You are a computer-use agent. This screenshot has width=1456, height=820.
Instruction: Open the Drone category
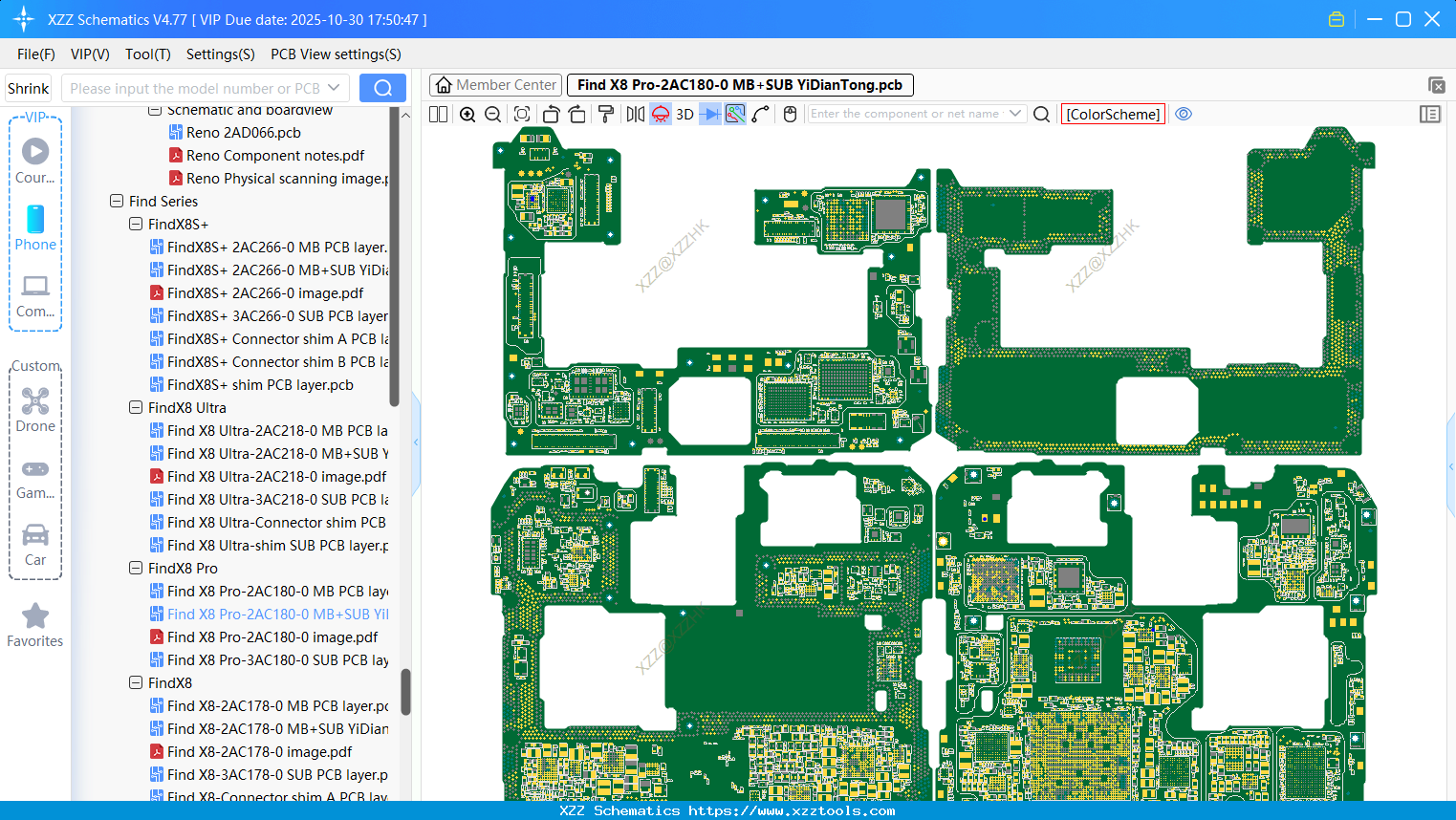pos(35,410)
